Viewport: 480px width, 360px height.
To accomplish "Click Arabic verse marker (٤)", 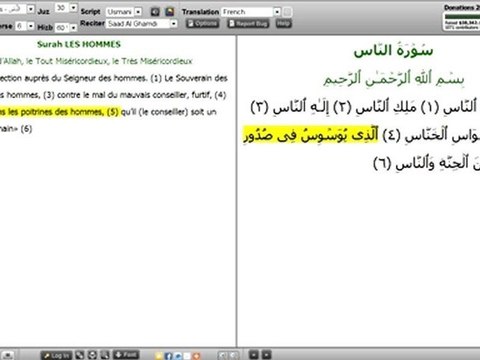I will (391, 135).
